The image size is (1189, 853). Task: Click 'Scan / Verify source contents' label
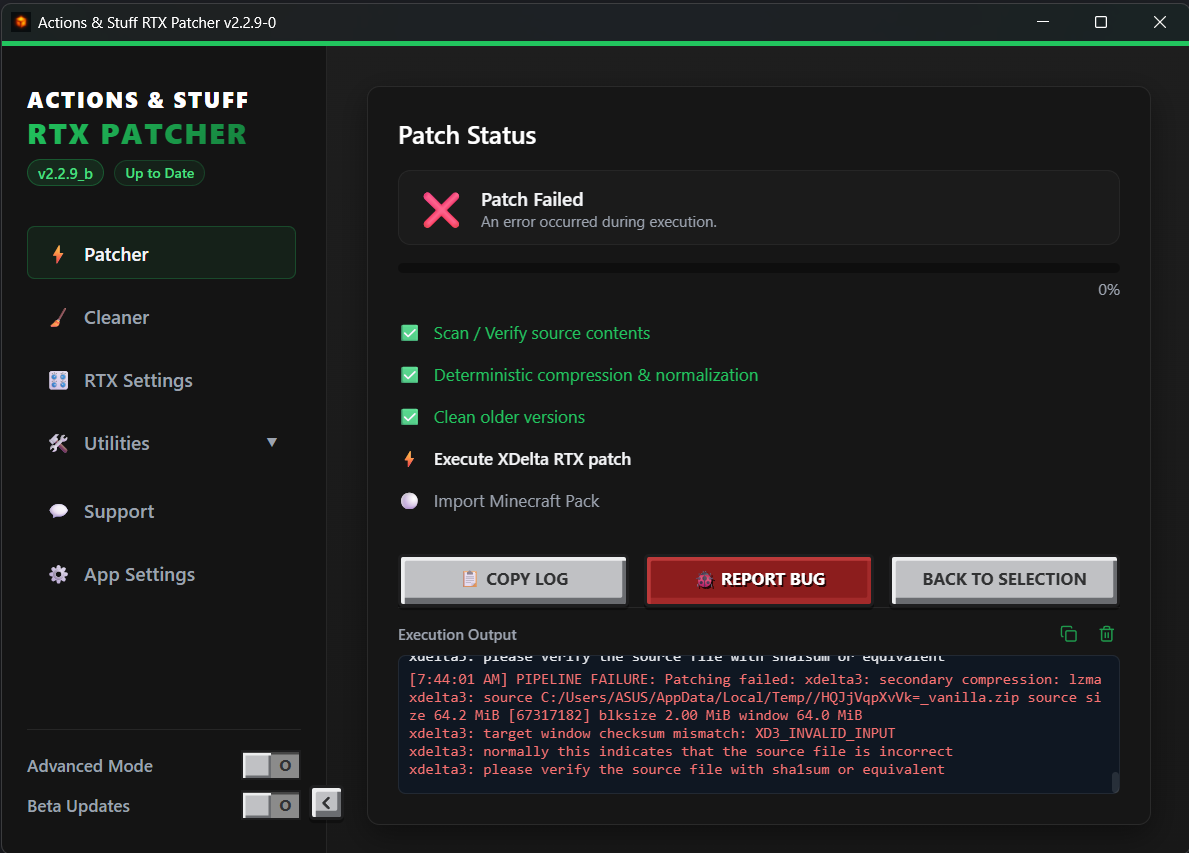541,333
